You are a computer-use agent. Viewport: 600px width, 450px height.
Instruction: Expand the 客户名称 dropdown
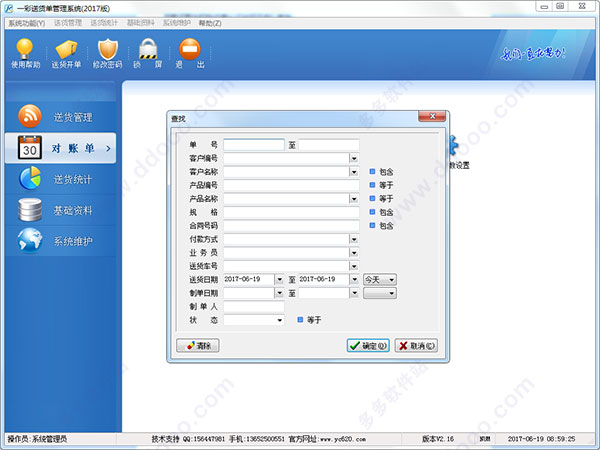click(x=354, y=172)
